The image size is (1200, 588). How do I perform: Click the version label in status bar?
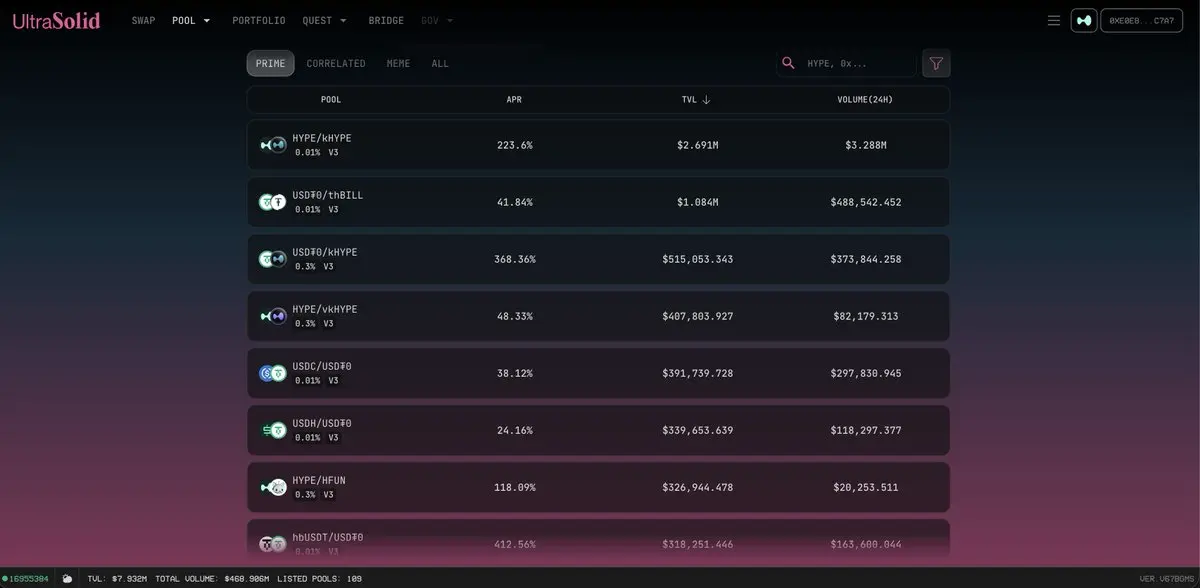[x=1167, y=578]
